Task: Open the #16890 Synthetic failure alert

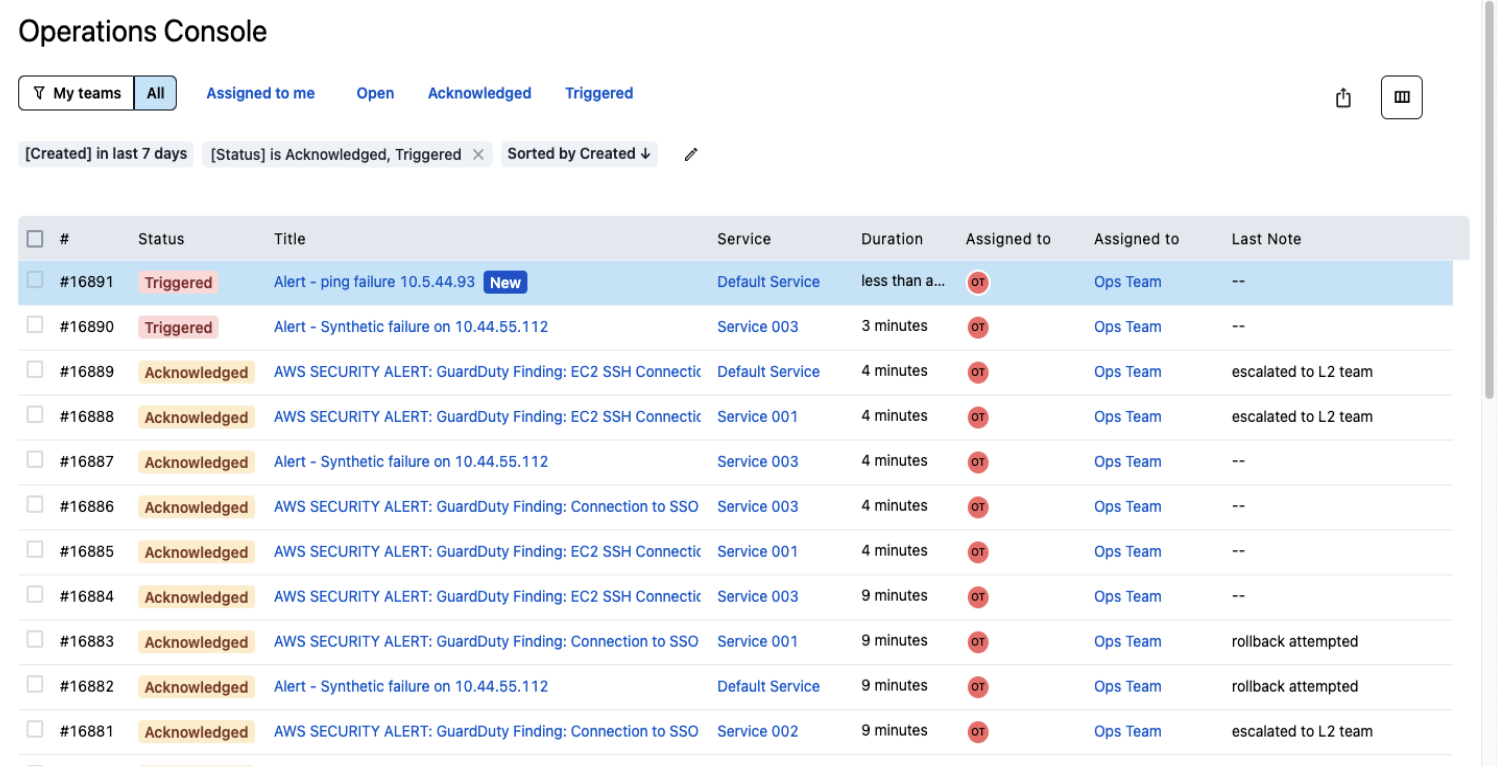Action: pyautogui.click(x=411, y=327)
